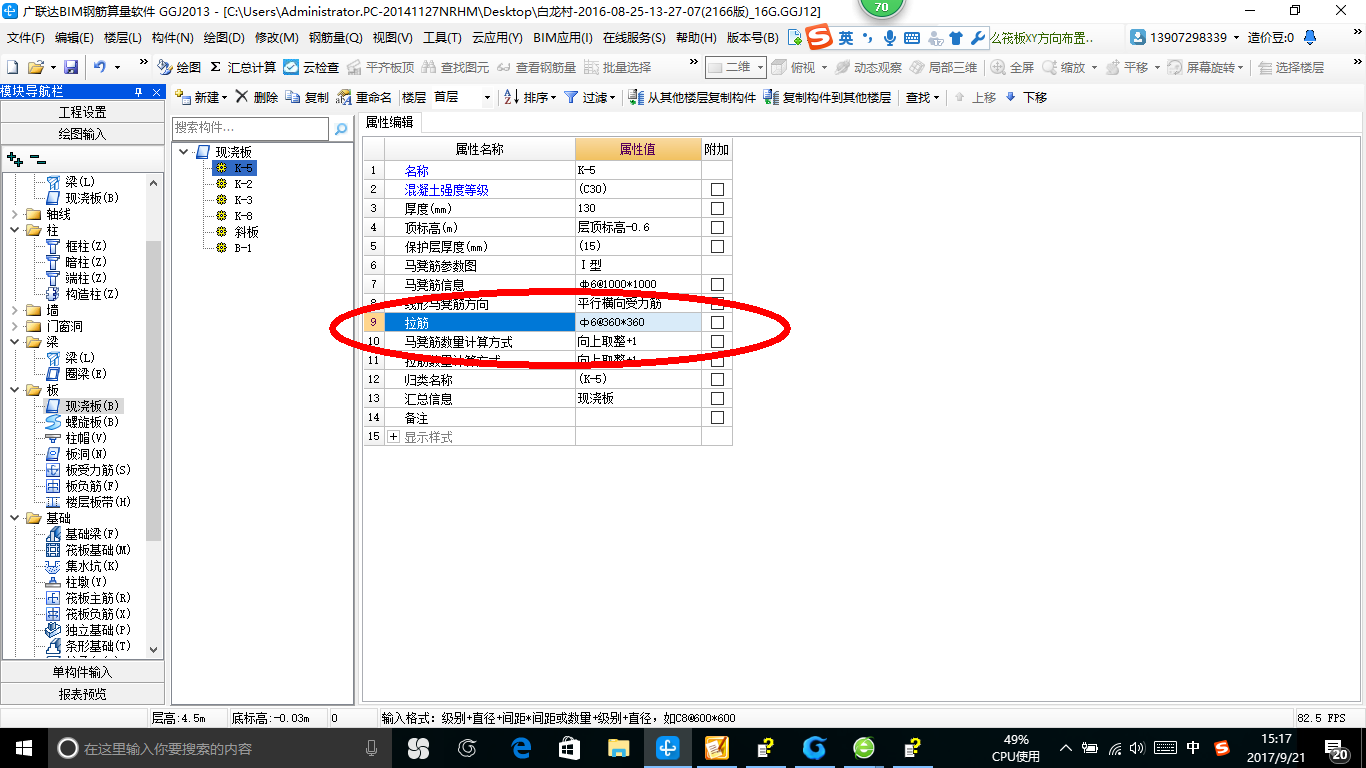Open the 新建 dropdown menu
Screen dimensions: 1366x768
click(201, 97)
